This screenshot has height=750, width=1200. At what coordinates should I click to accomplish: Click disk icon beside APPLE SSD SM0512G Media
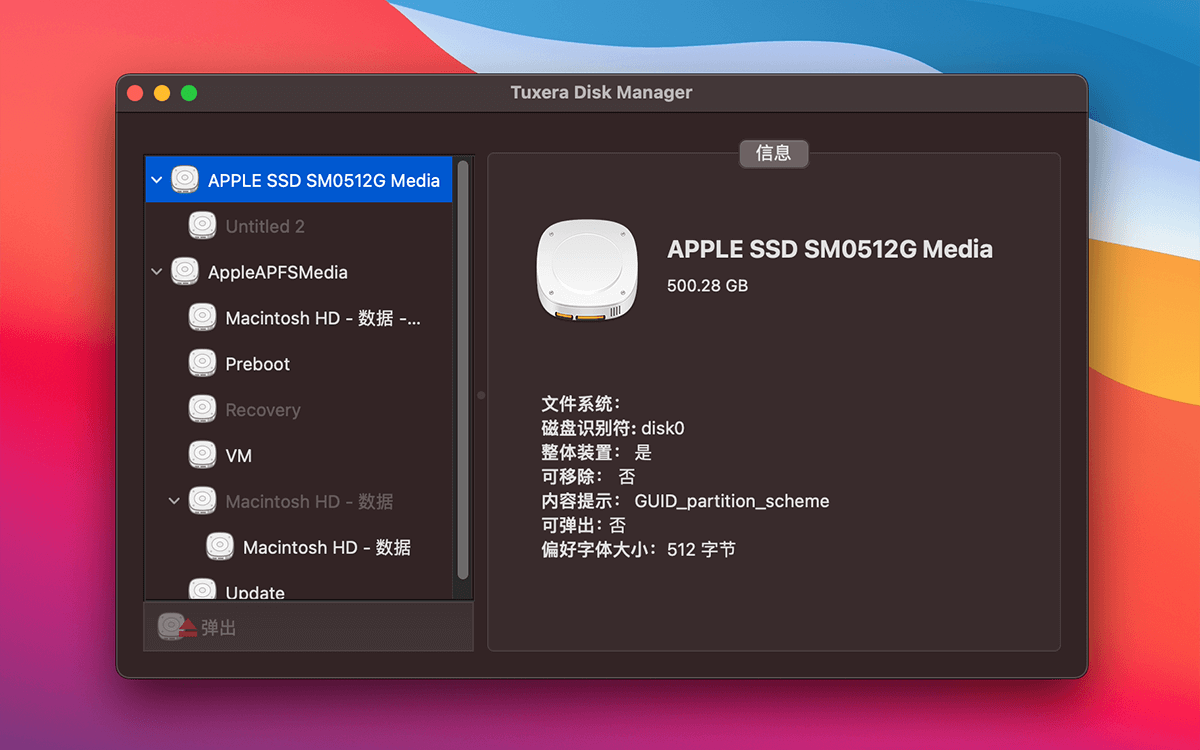(x=185, y=180)
